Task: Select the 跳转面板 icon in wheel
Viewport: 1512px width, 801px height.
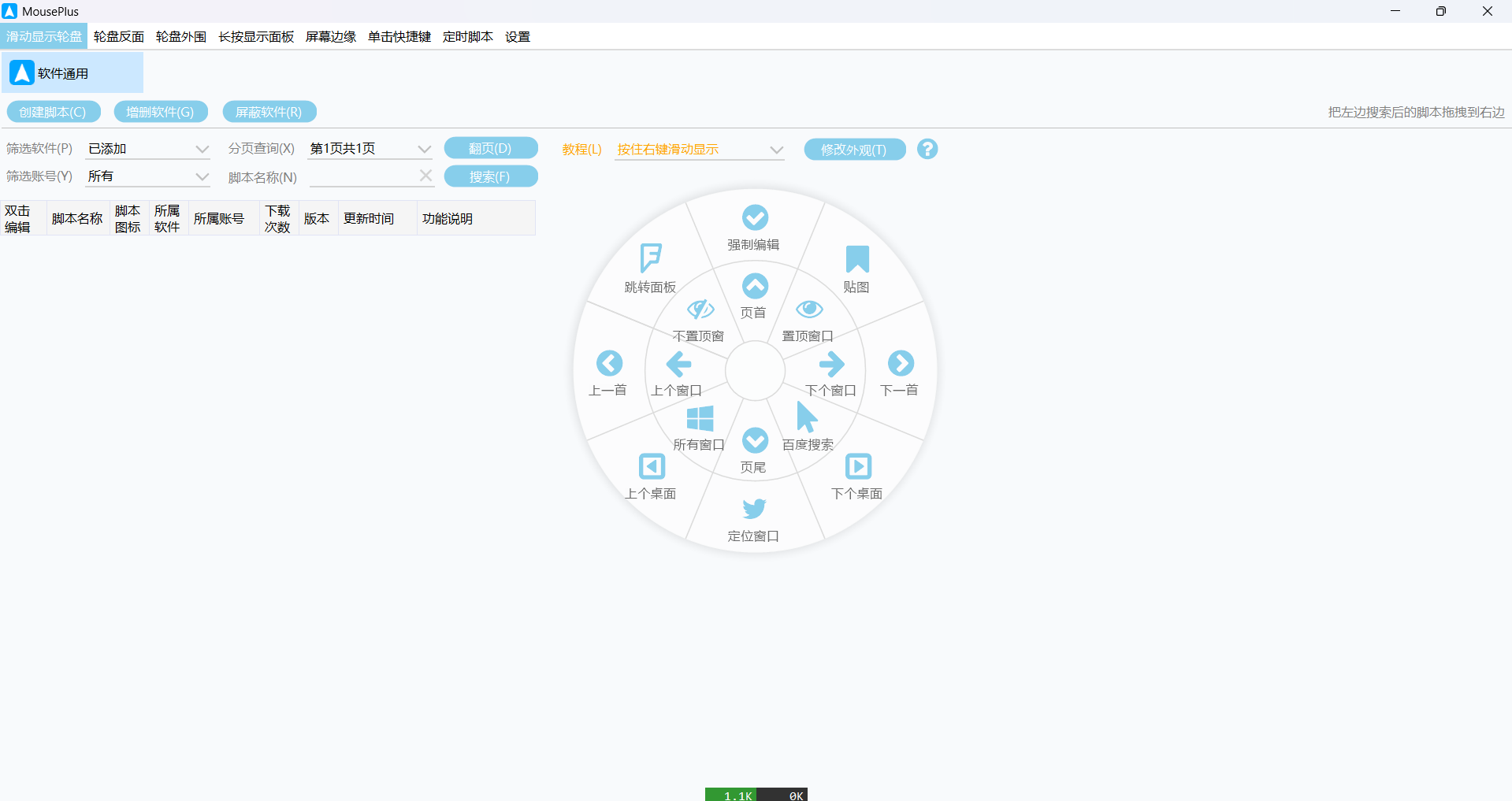Action: click(651, 258)
